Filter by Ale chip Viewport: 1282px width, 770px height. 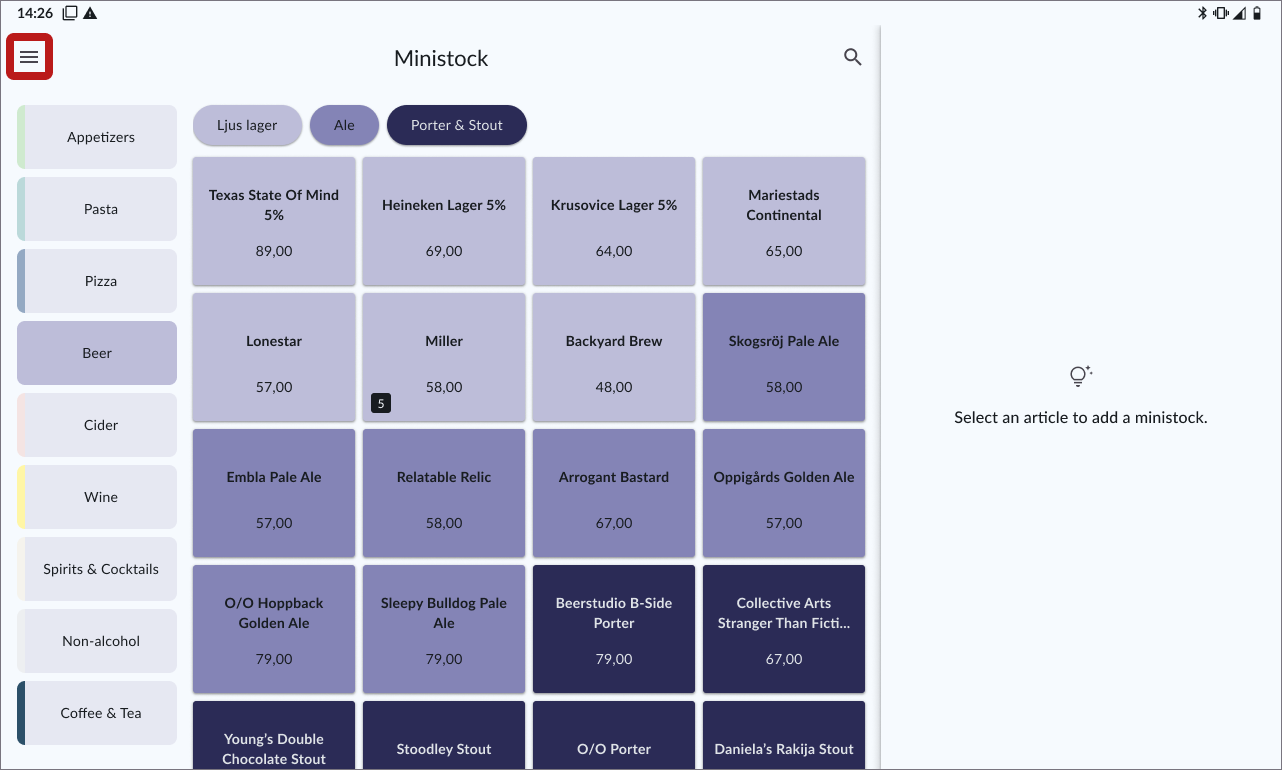[x=344, y=125]
